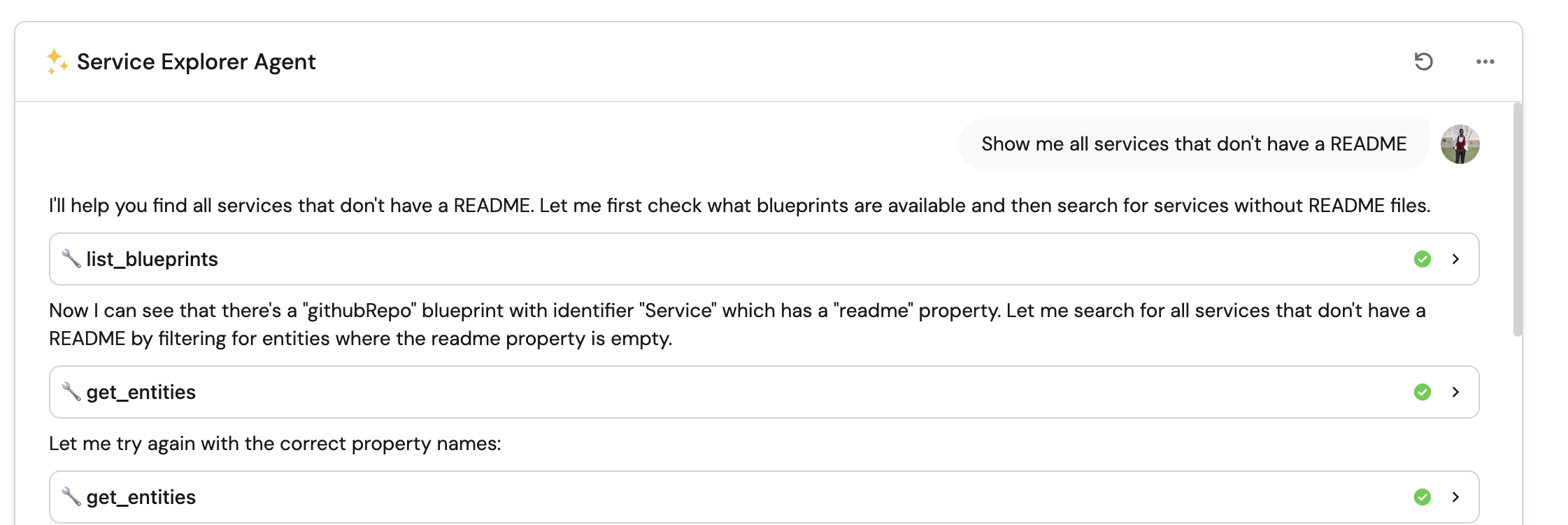
Task: Click the first get_entities tool label
Action: [x=141, y=392]
